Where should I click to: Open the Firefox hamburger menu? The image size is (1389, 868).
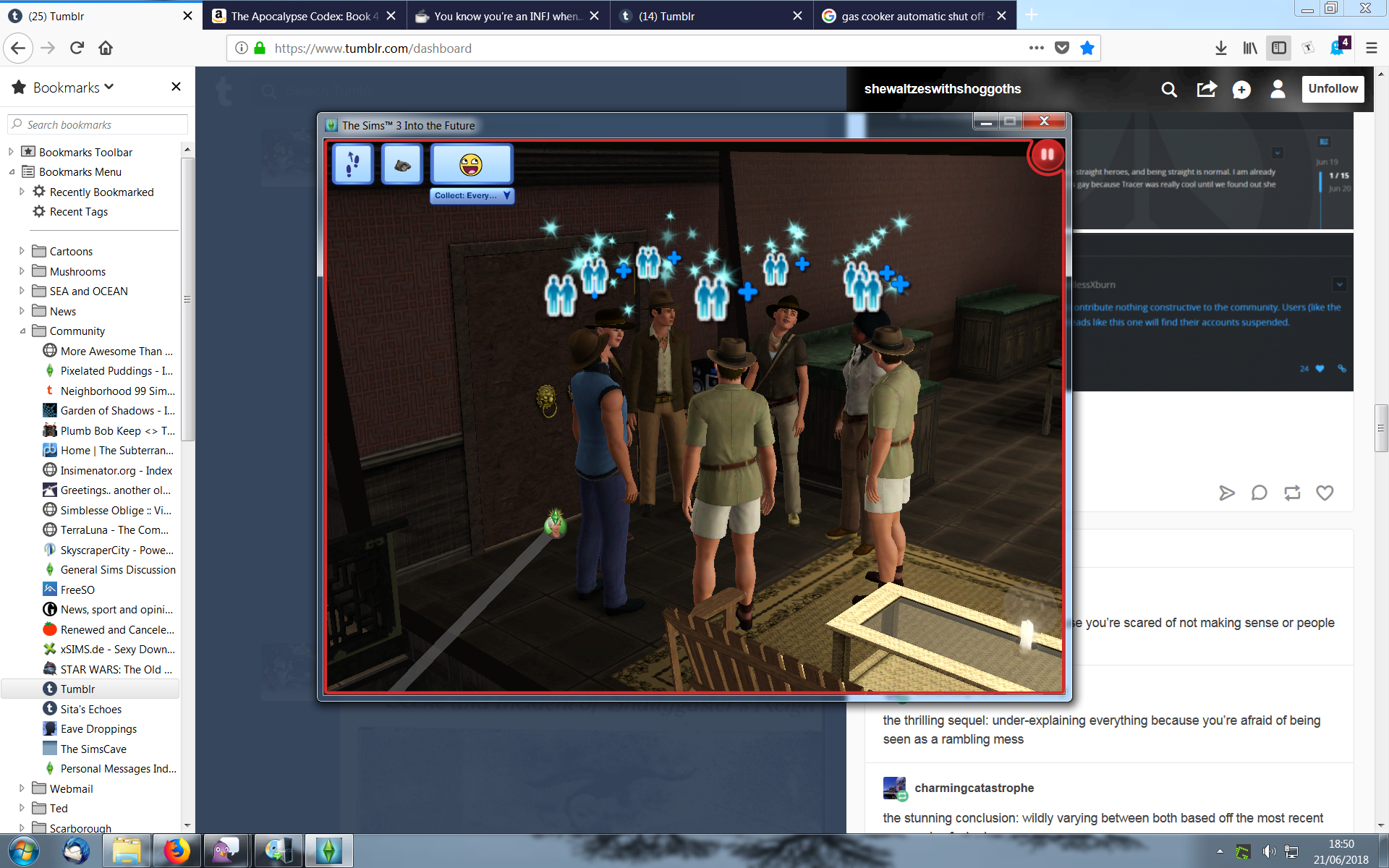click(1371, 48)
